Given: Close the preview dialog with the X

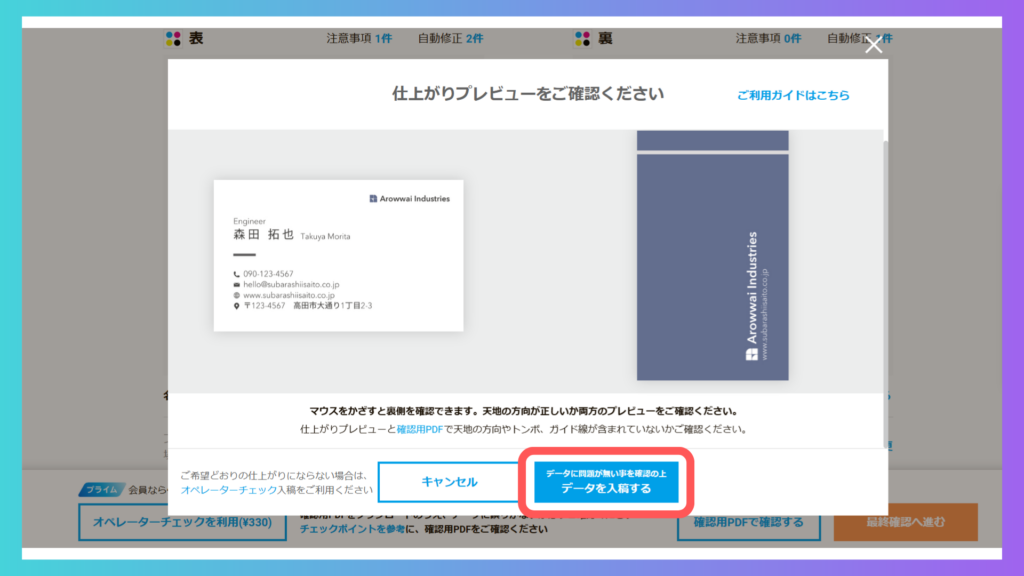Looking at the screenshot, I should tap(873, 46).
